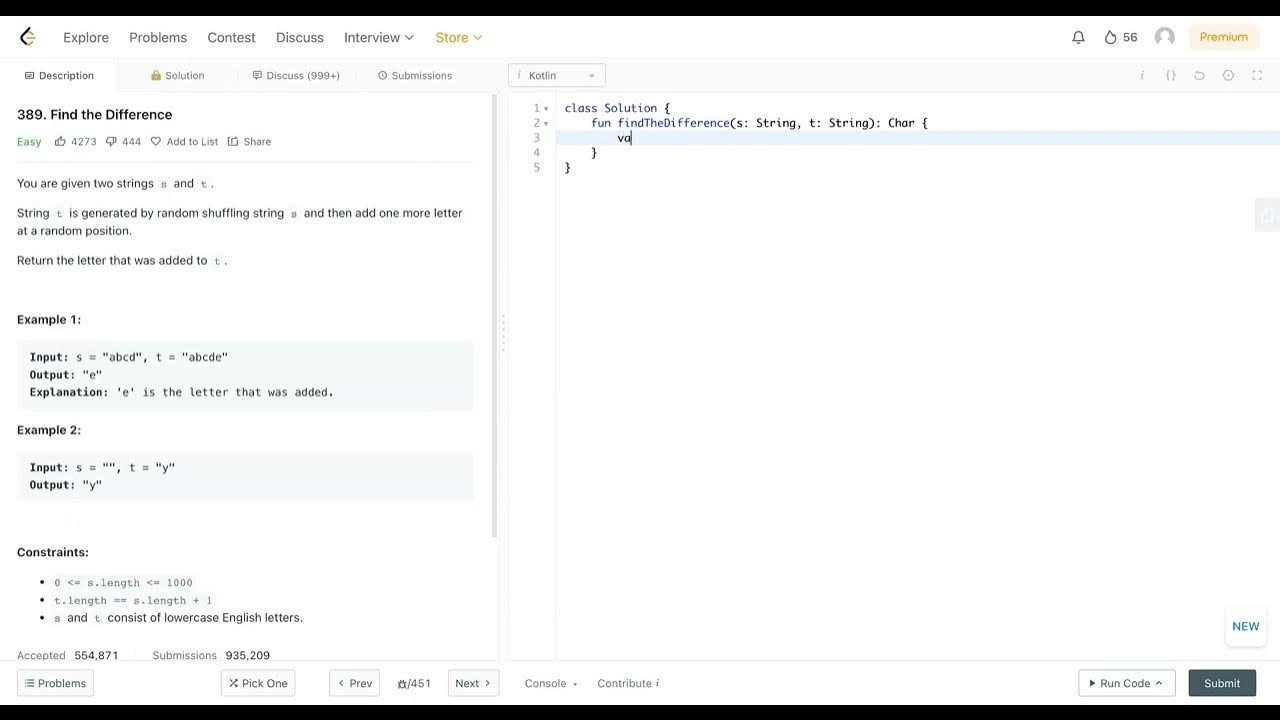This screenshot has width=1280, height=720.
Task: Enter fullscreen editor mode icon
Action: tap(1258, 75)
